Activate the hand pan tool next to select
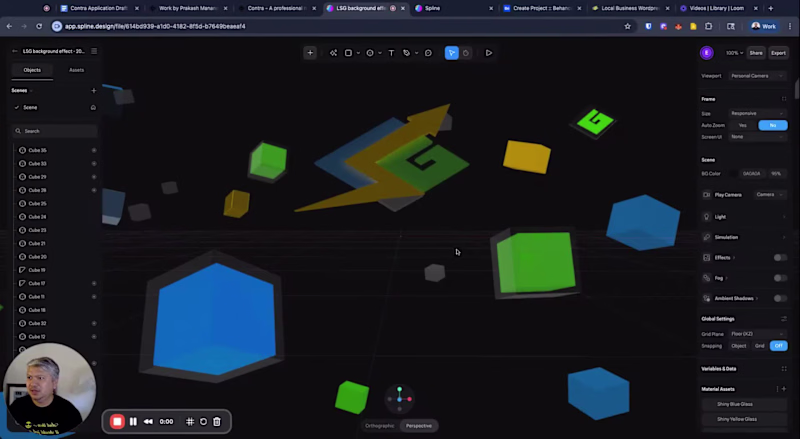800x439 pixels. [466, 53]
